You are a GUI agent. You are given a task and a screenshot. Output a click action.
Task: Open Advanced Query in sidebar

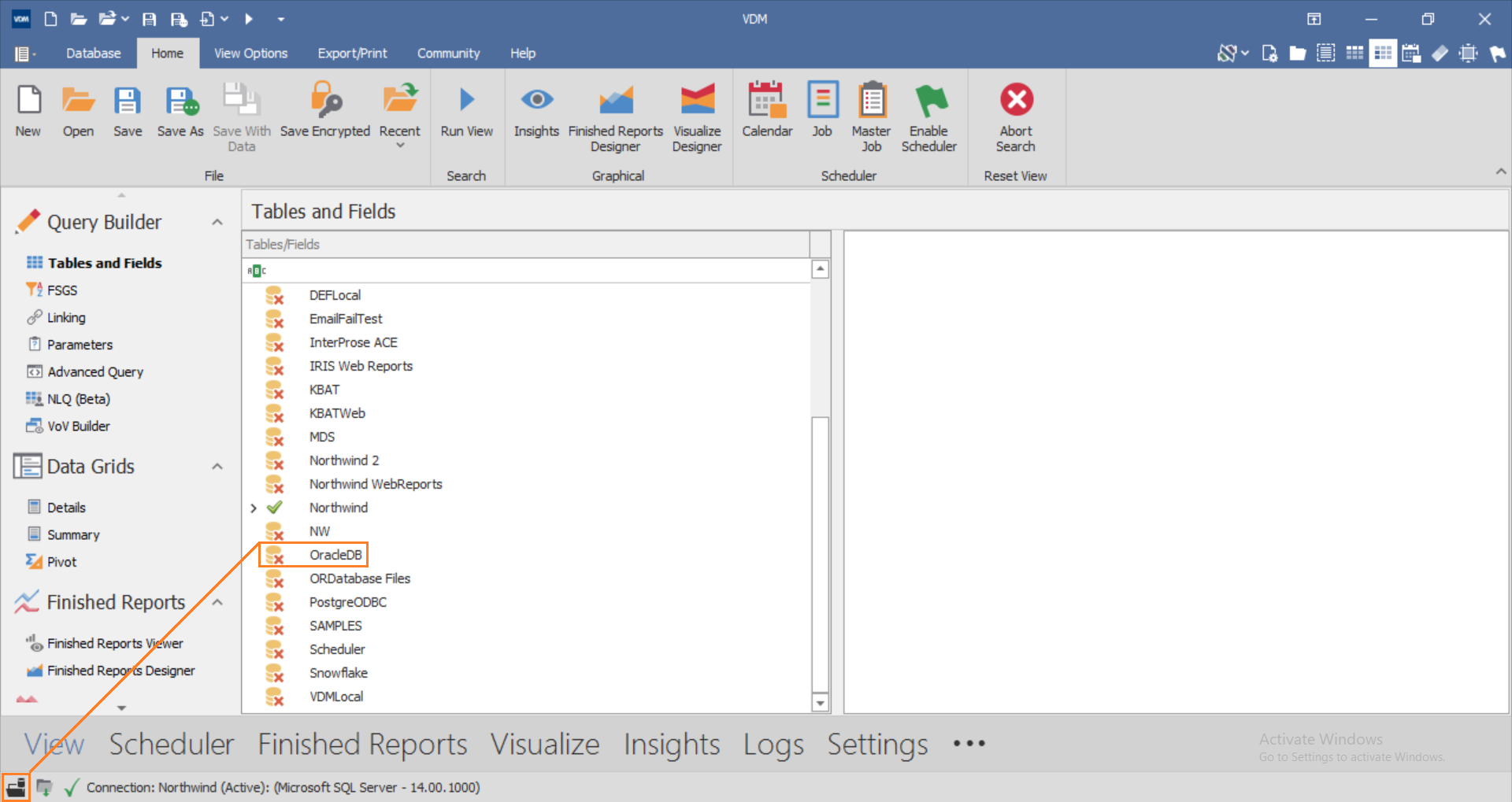point(95,372)
